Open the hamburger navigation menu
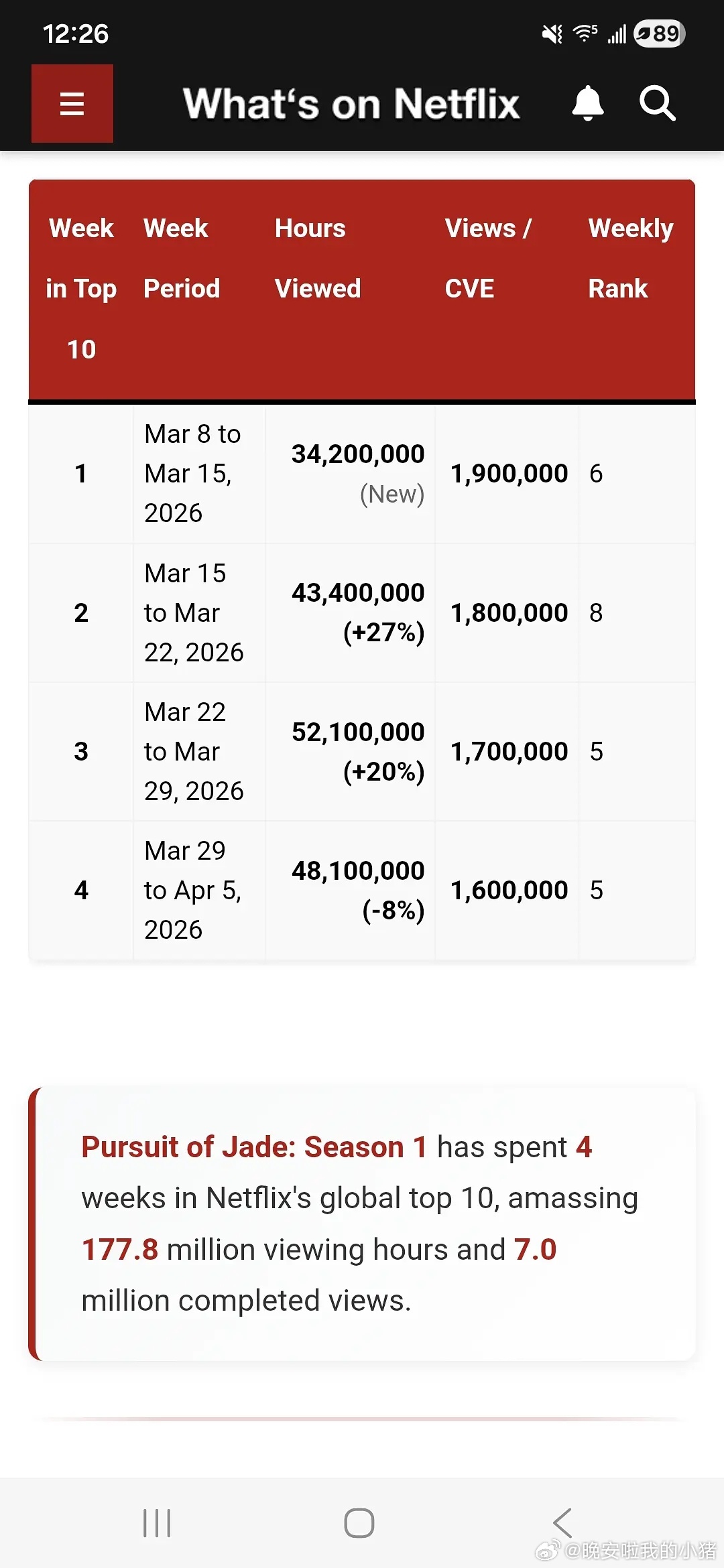This screenshot has width=724, height=1568. click(72, 104)
